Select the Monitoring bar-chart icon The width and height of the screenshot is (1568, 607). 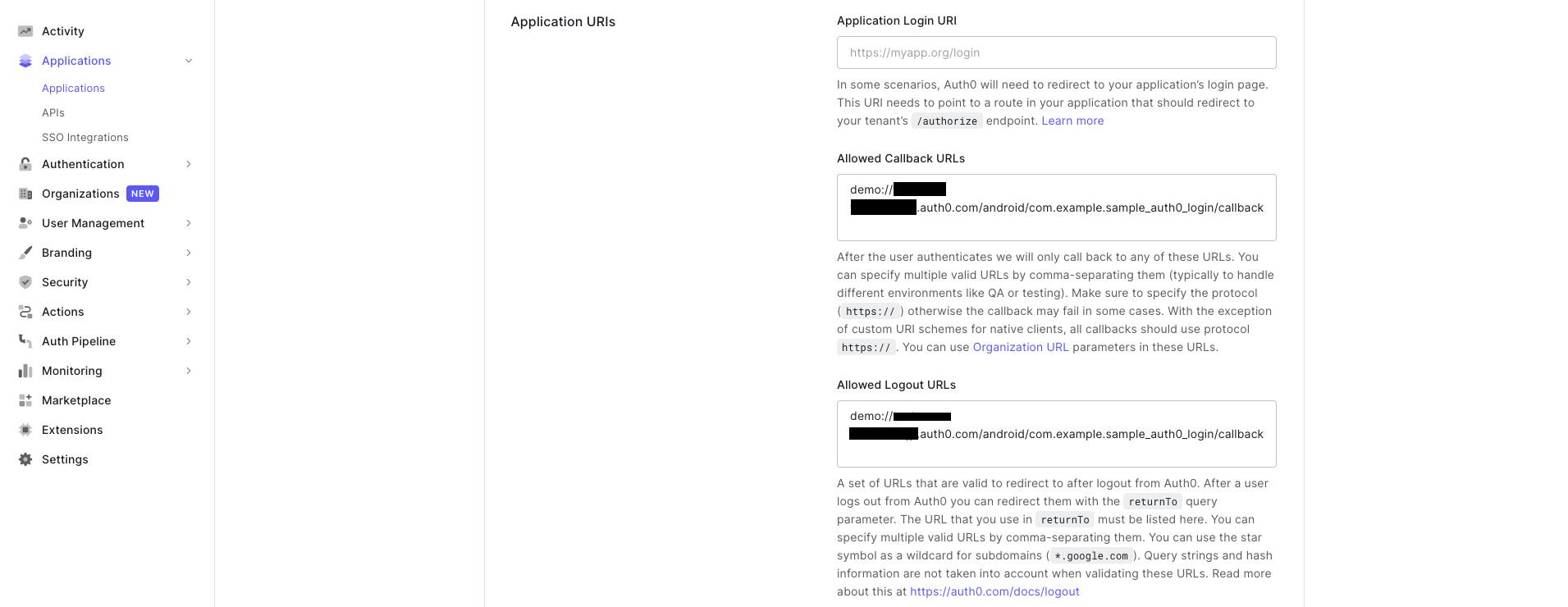click(x=25, y=371)
